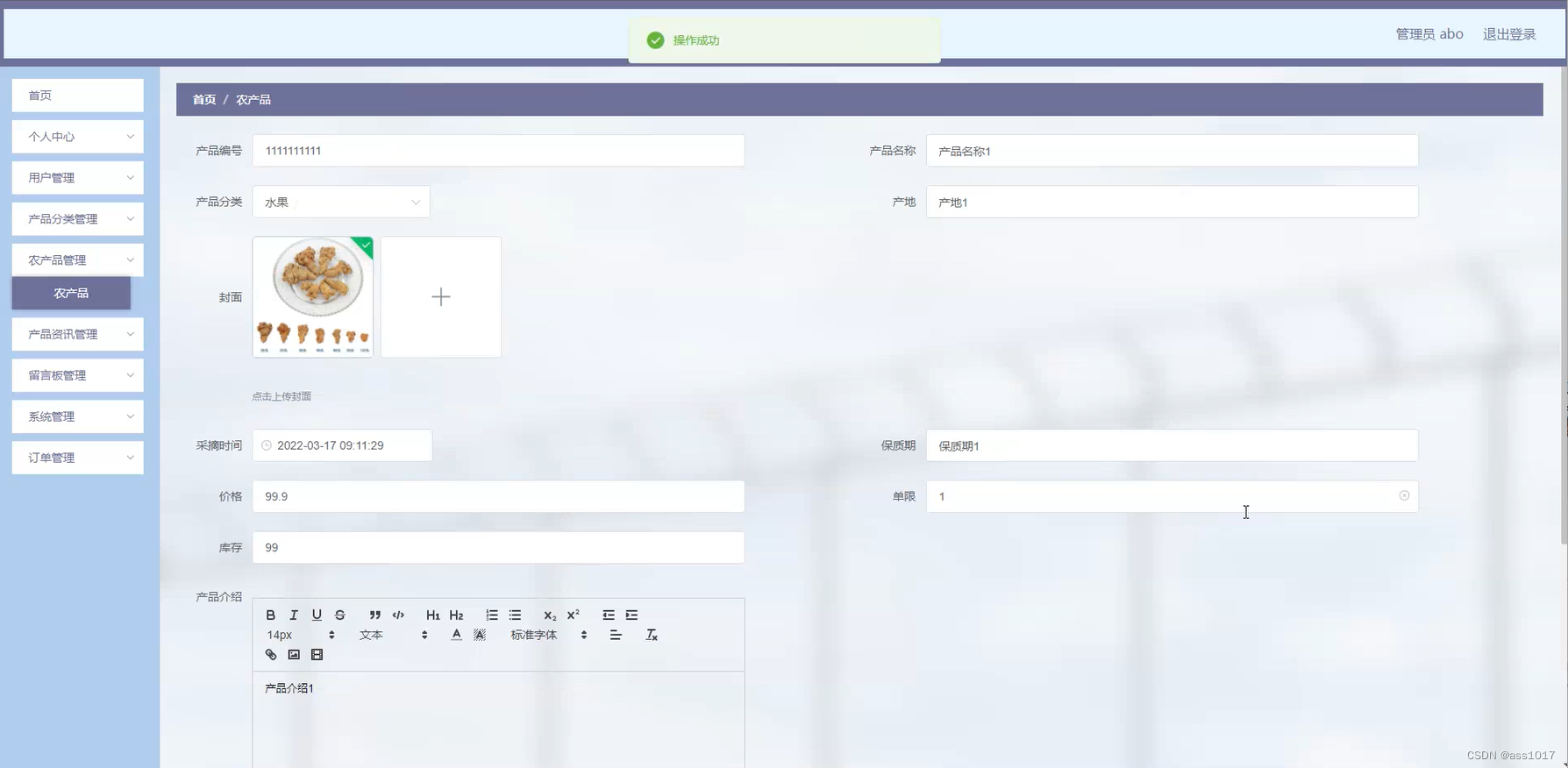Toggle italic formatting in the editor
This screenshot has height=768, width=1568.
pos(294,615)
